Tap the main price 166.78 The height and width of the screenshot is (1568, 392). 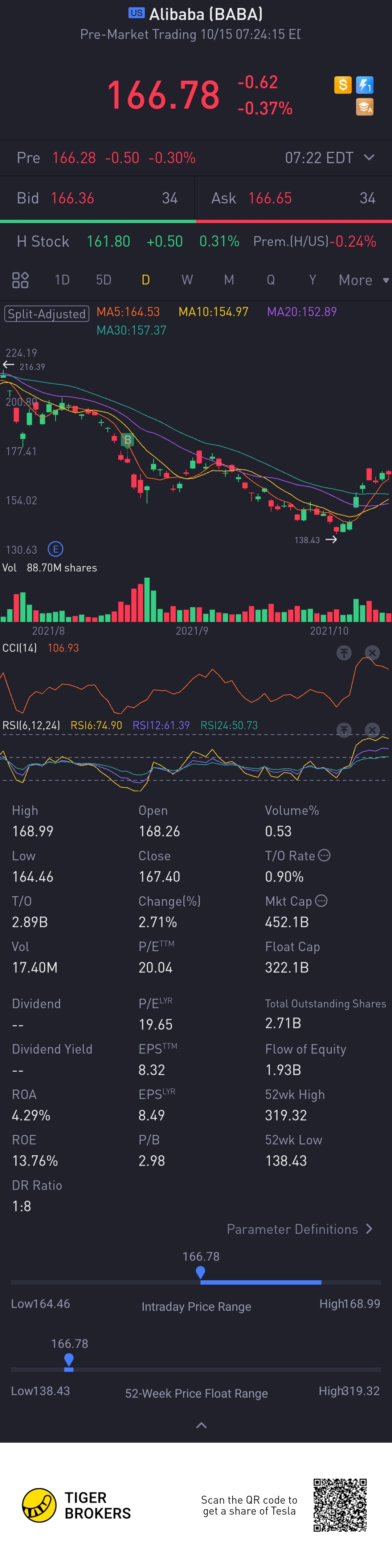(163, 95)
